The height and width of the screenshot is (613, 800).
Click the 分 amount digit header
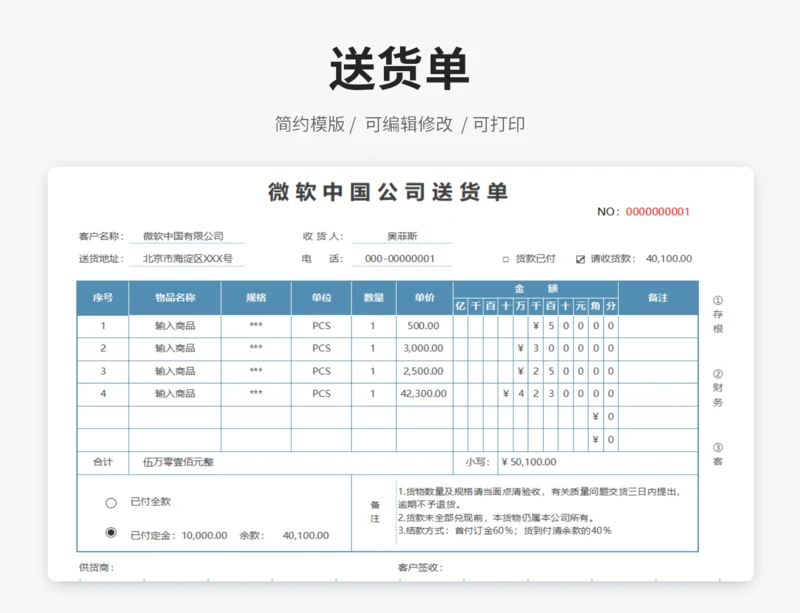pos(611,306)
